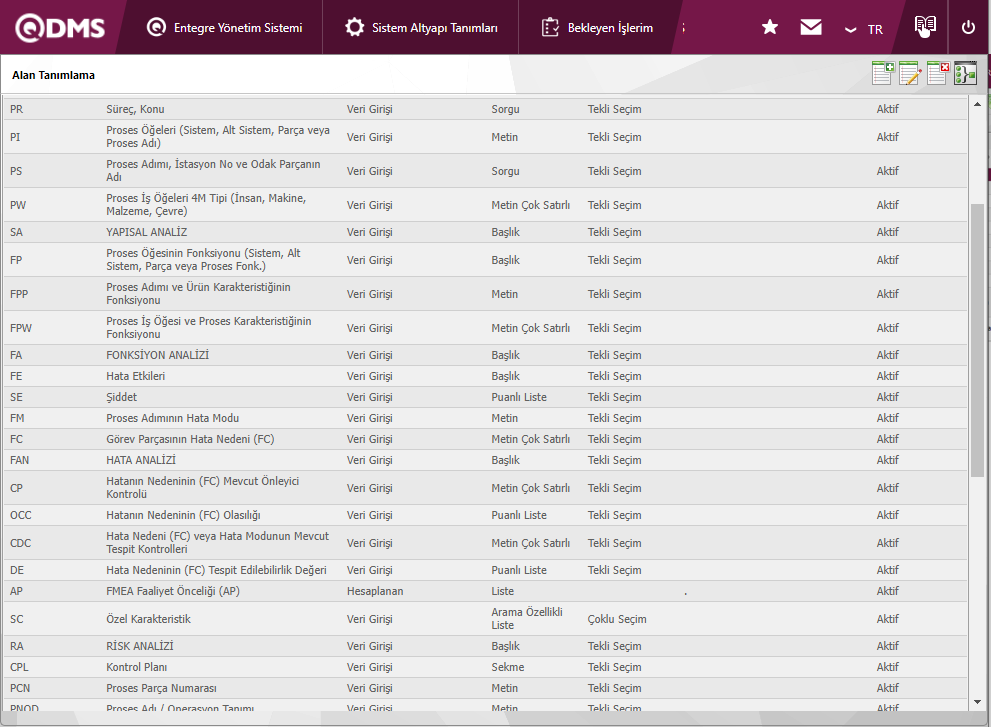Screen dimensions: 991x727
Task: Open Bekleyen İşlerim menu
Action: click(597, 28)
